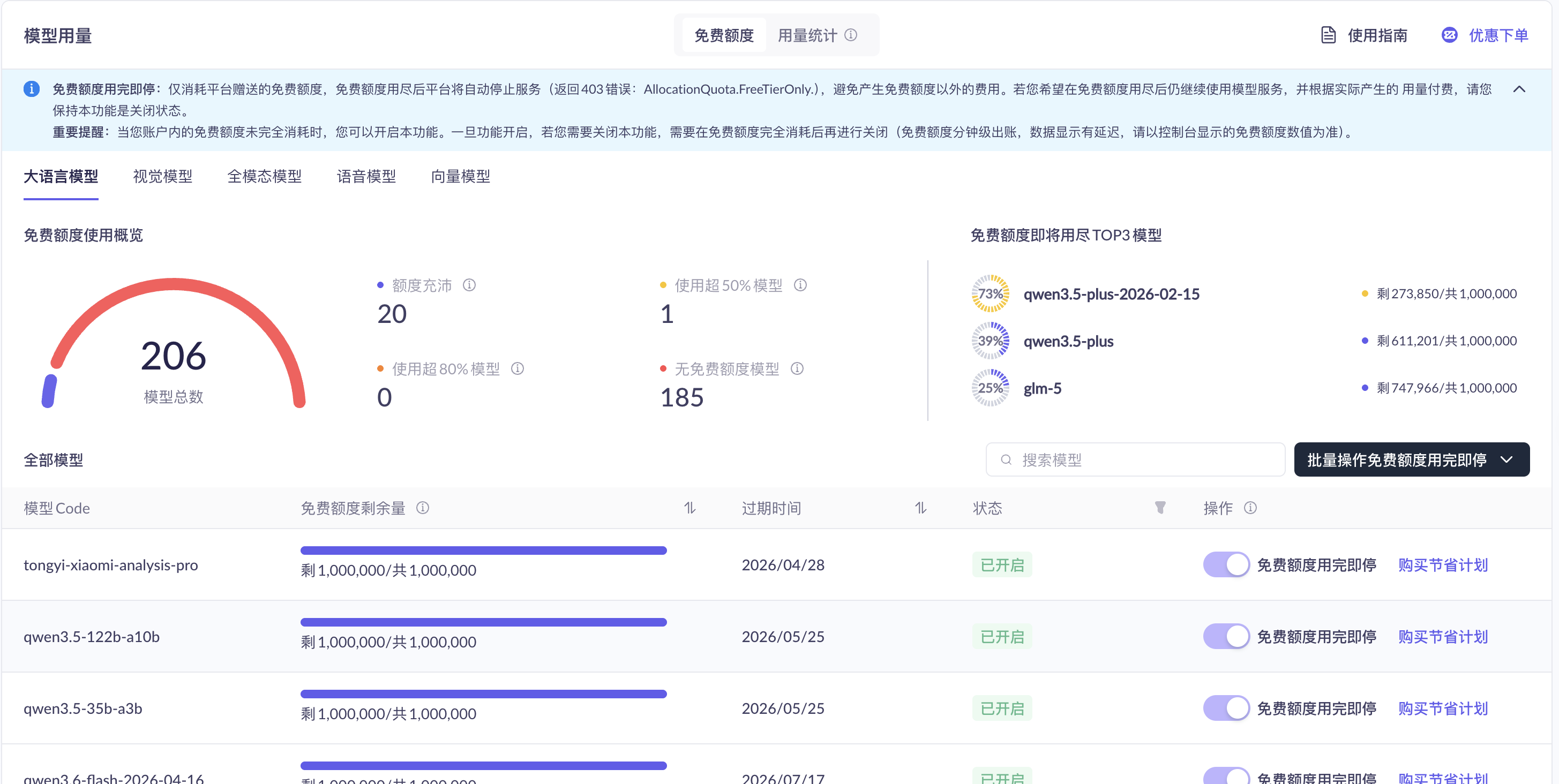Click the quota progress bar for tongyi-xiaomi-analysis-pro
This screenshot has height=784, width=1559.
click(484, 551)
